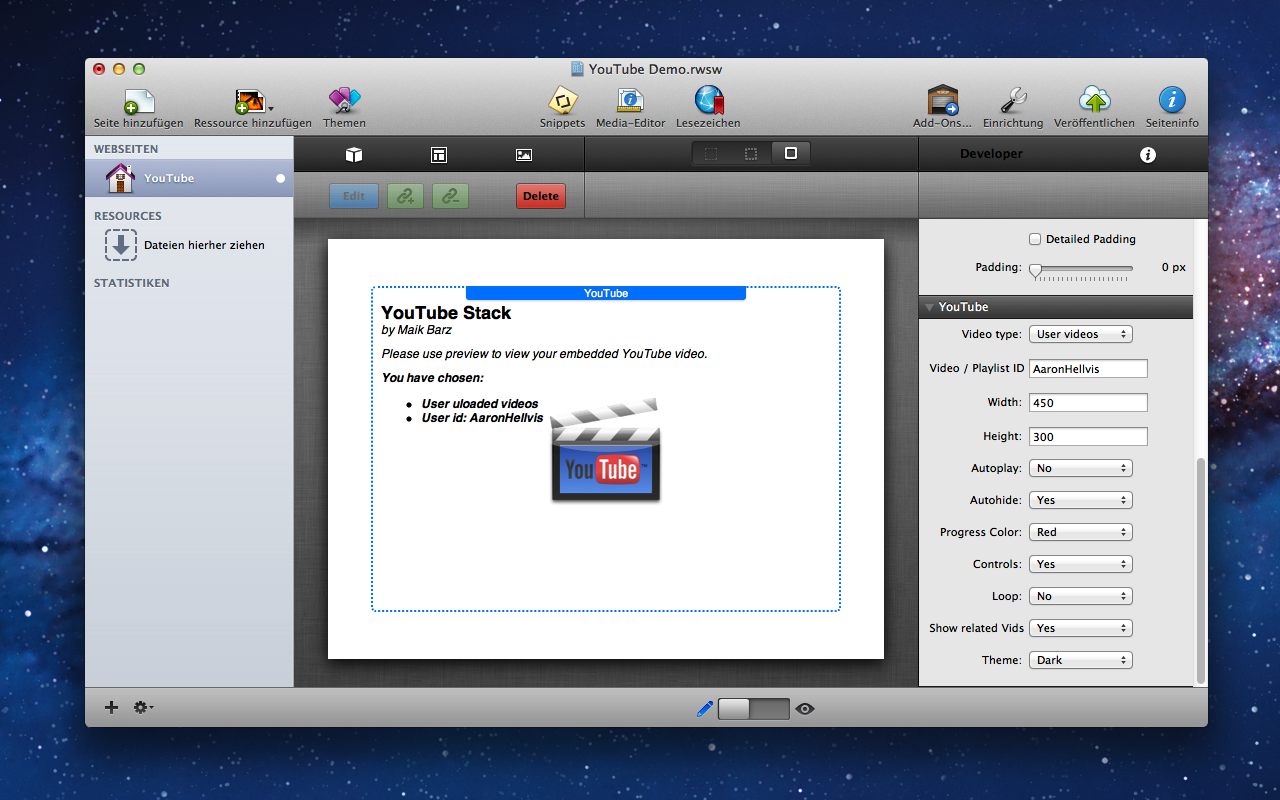Select the bold dotted outline mode
Screen dimensions: 1280x800
tap(751, 154)
